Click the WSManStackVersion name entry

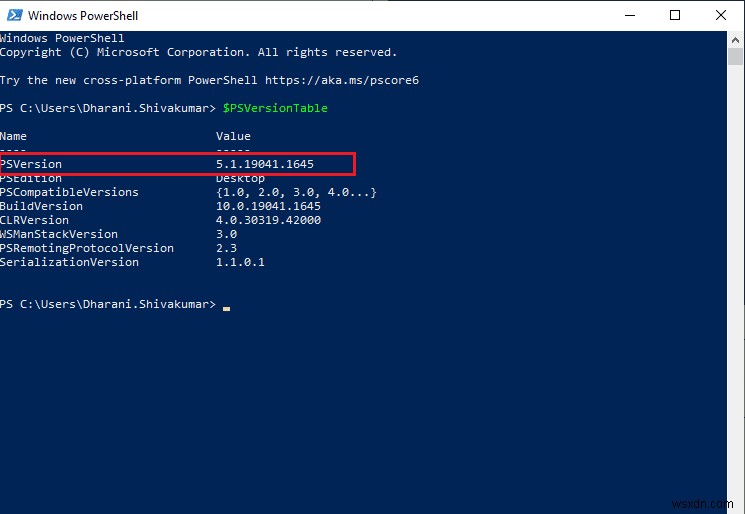(x=59, y=234)
